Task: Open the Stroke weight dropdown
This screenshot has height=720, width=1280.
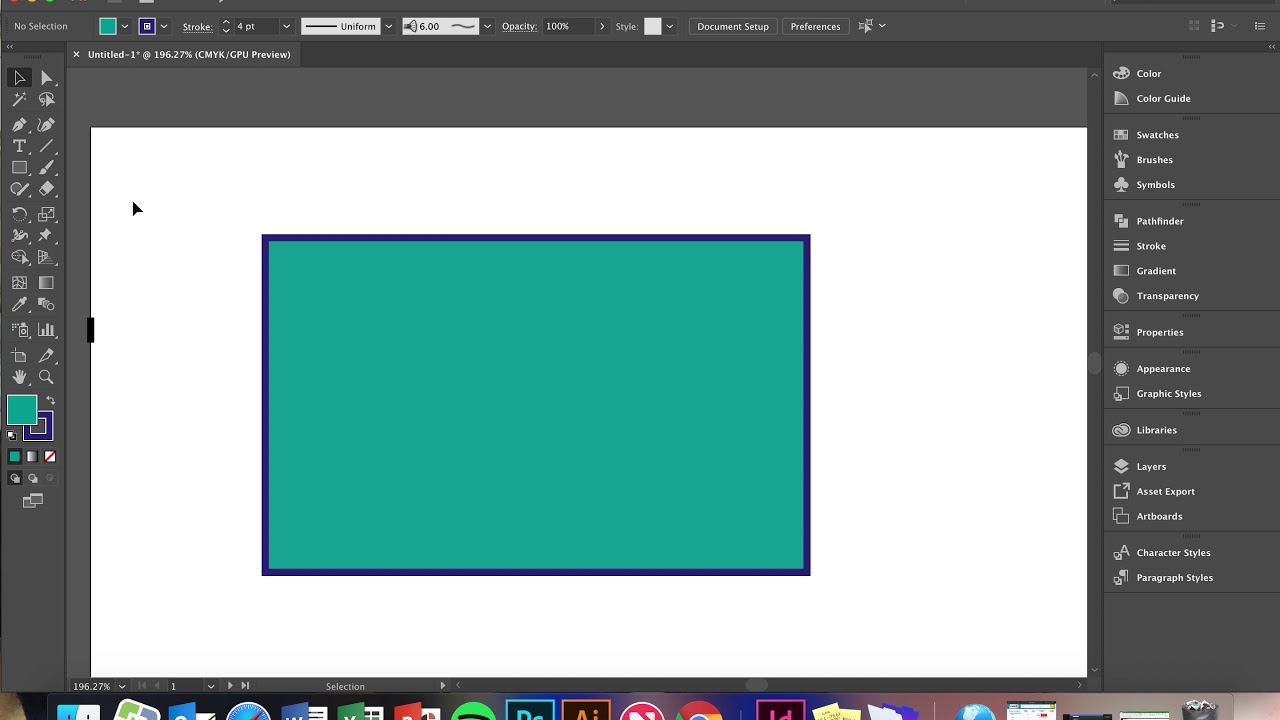Action: click(x=286, y=26)
